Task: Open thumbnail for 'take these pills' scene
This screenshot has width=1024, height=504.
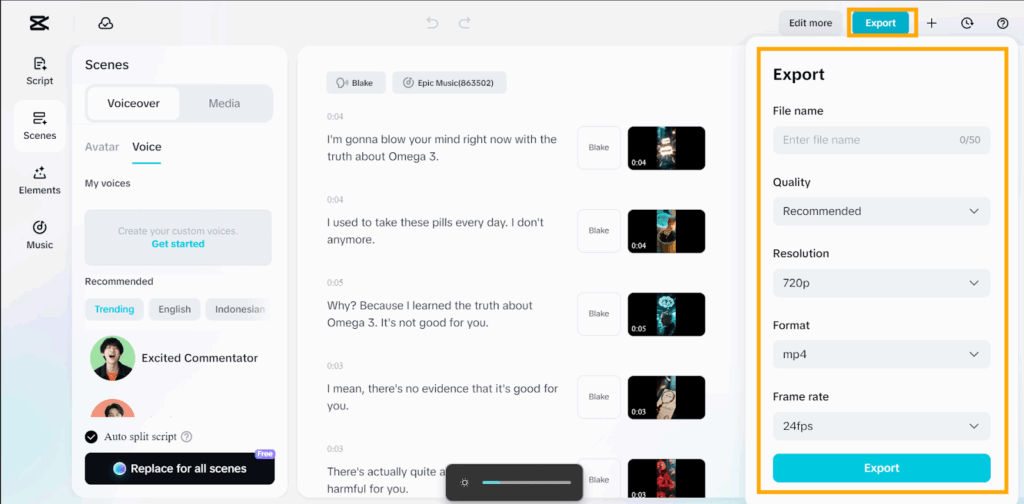Action: 666,231
